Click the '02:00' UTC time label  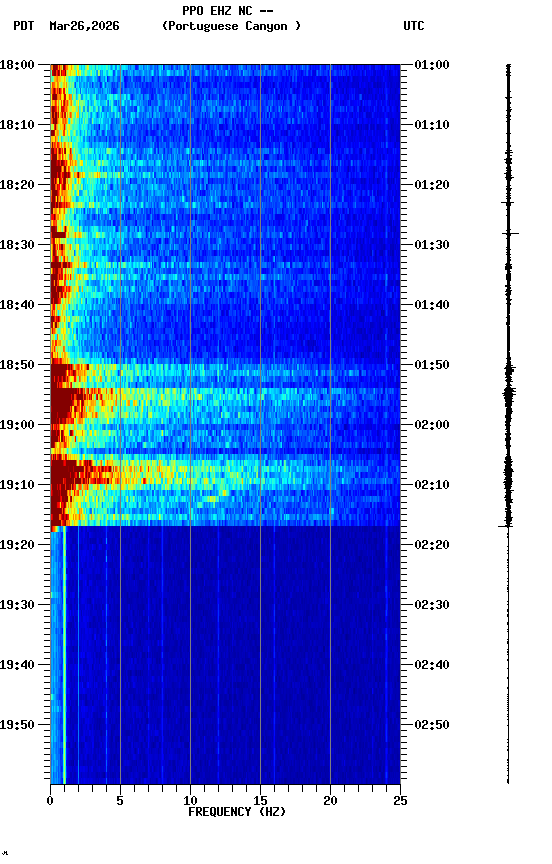click(432, 425)
